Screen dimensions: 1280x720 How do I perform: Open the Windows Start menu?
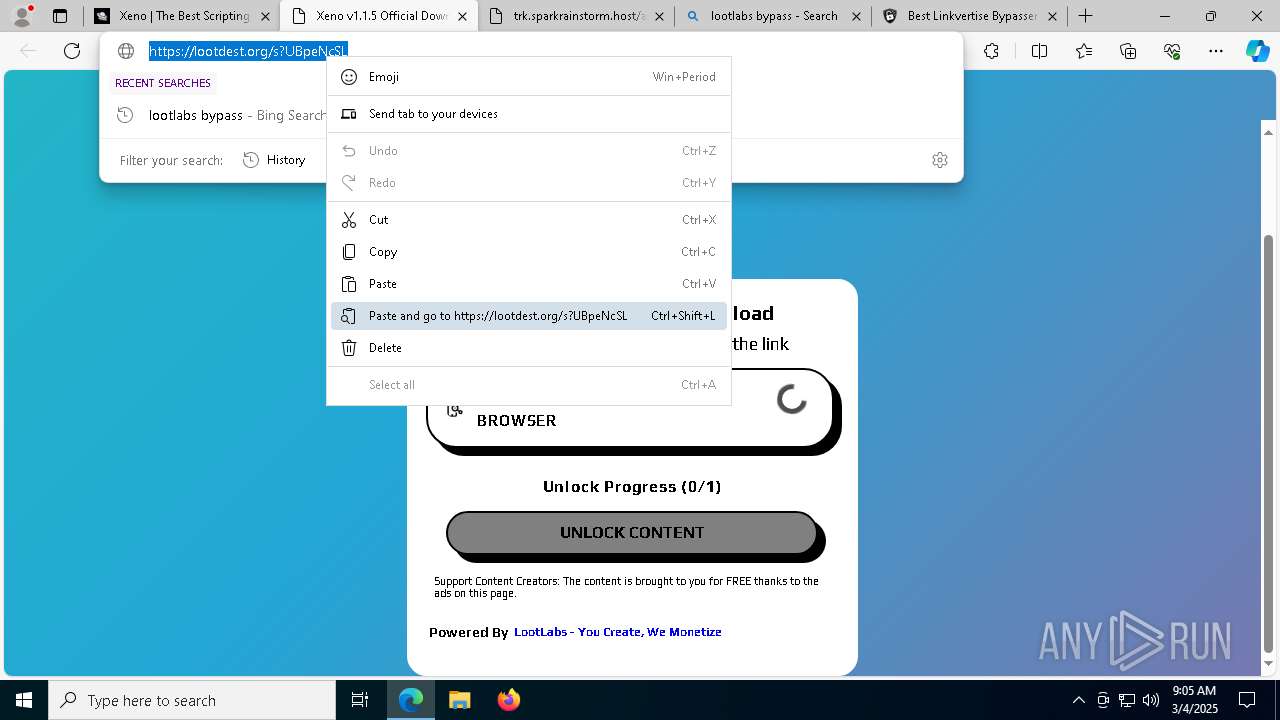tap(24, 700)
